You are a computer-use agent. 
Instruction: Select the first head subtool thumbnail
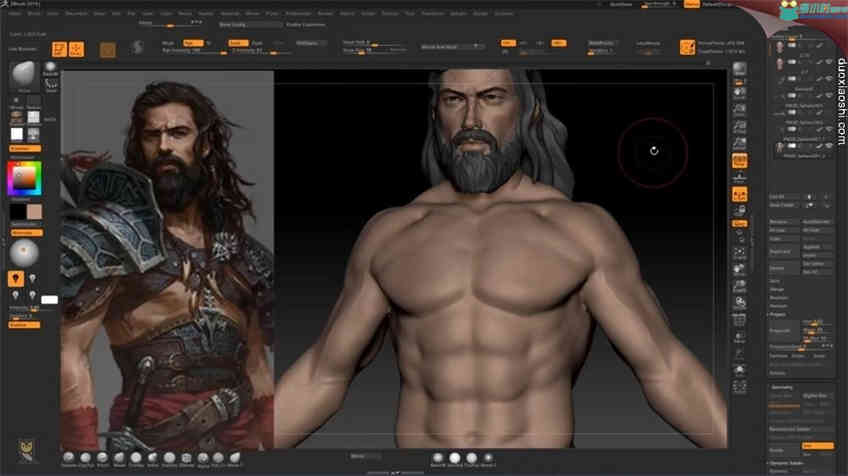(779, 48)
